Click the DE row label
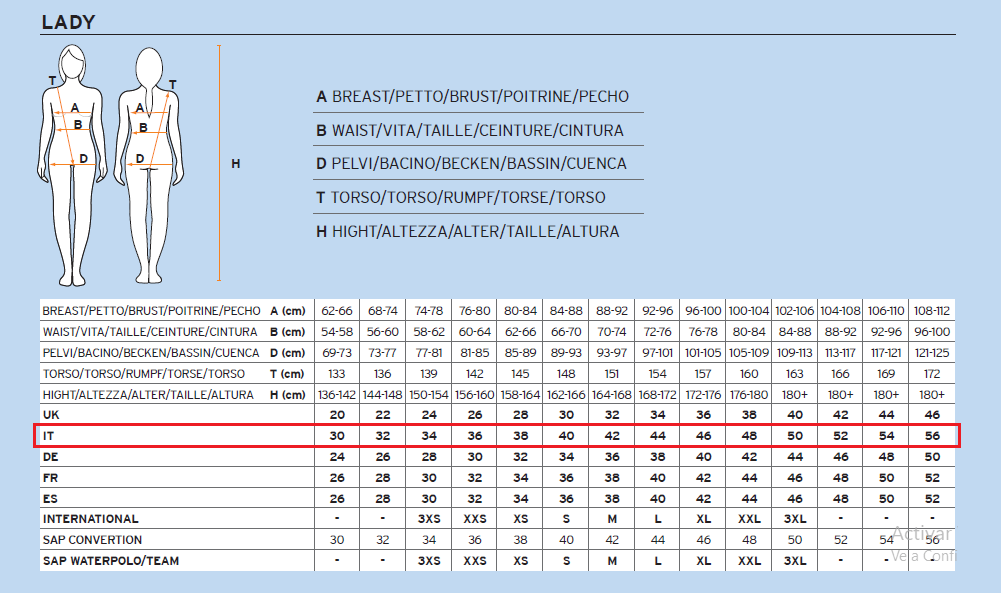Viewport: 1001px width, 594px height. pyautogui.click(x=51, y=456)
